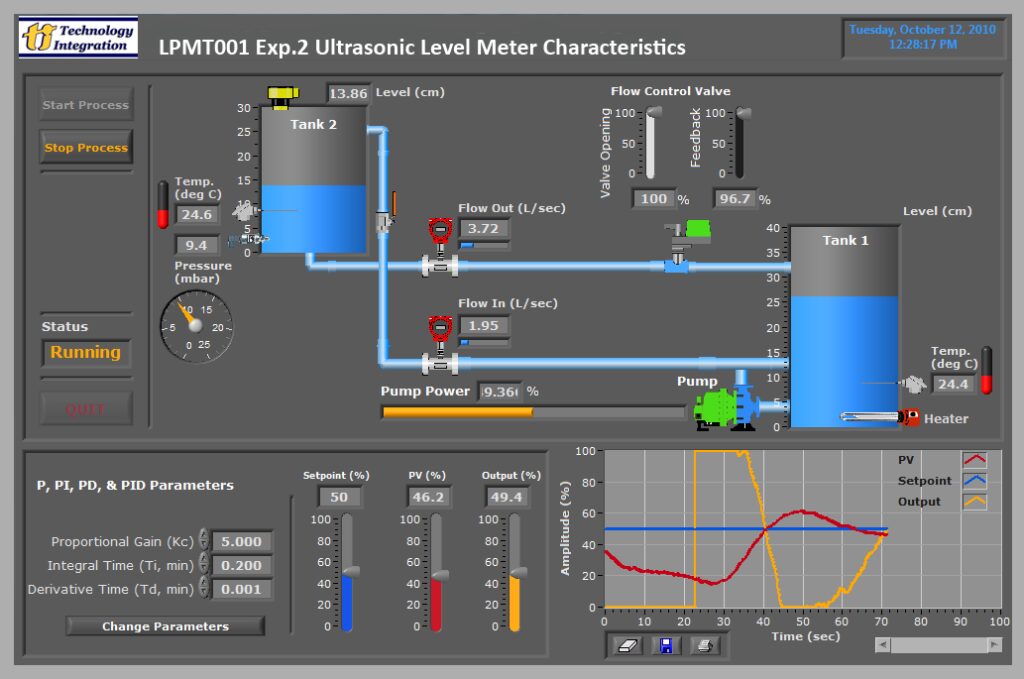The width and height of the screenshot is (1024, 679).
Task: Click the Heater icon beside Tank 1
Action: pyautogui.click(x=909, y=417)
